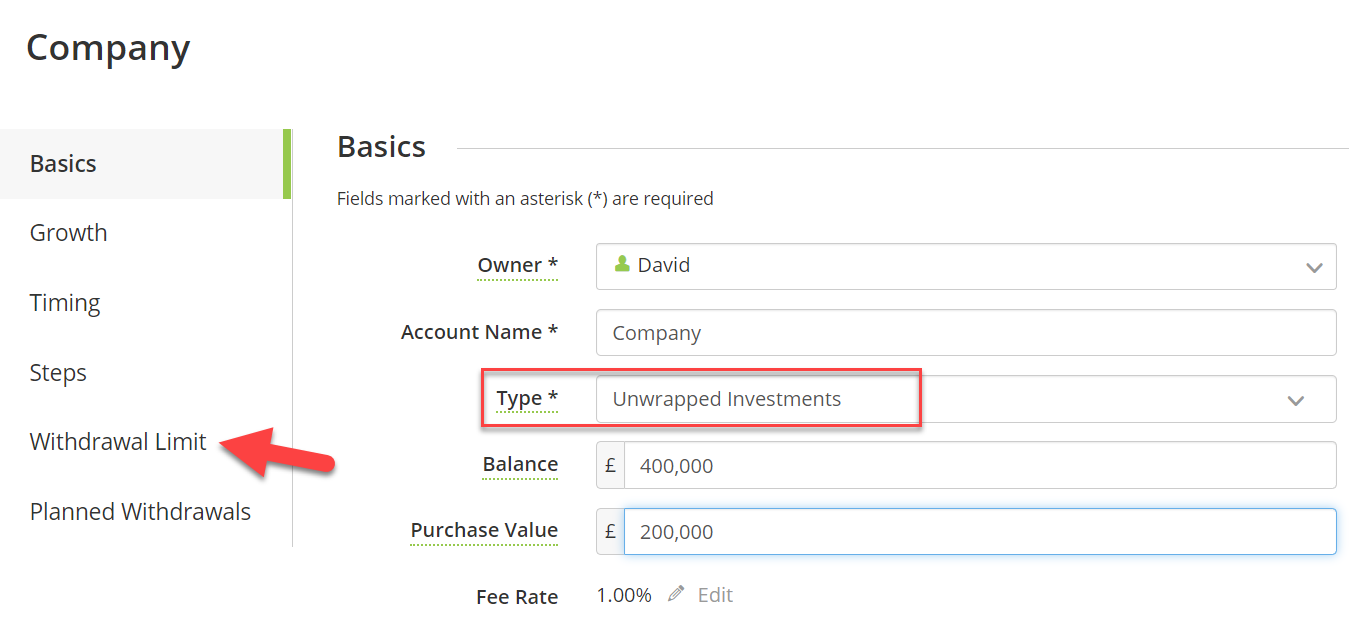
Task: Click the Purchase Value field 200,000
Action: [x=980, y=532]
